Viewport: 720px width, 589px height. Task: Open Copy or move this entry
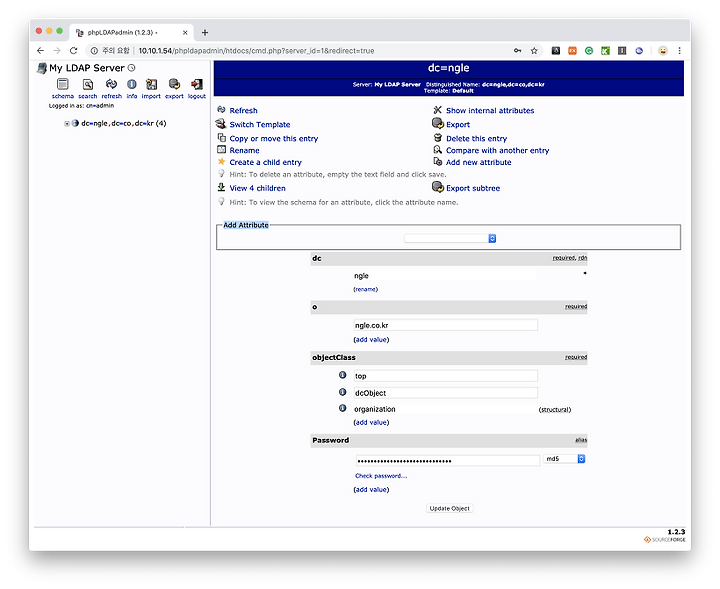click(274, 139)
